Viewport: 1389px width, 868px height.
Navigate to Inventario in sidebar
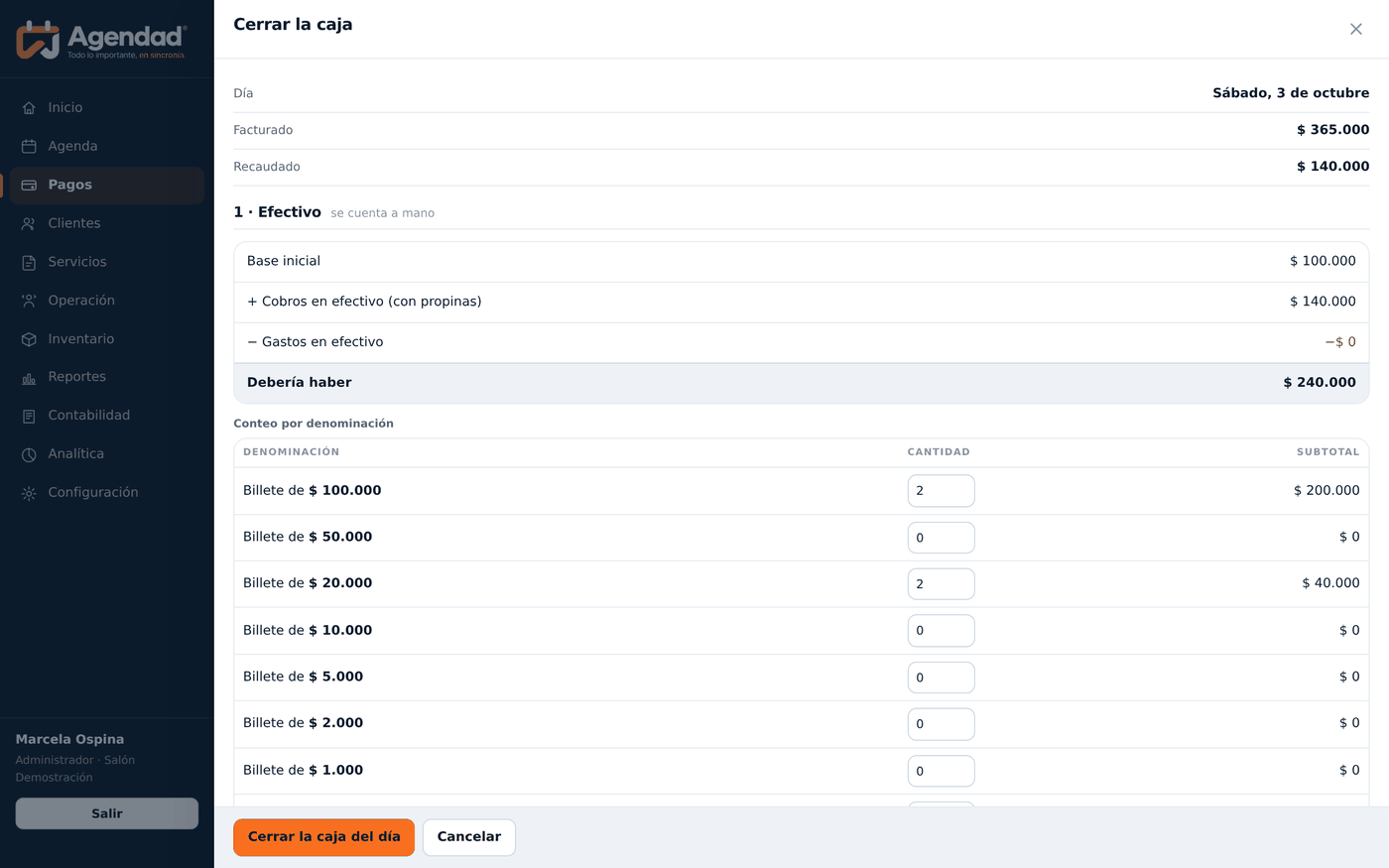pos(107,339)
